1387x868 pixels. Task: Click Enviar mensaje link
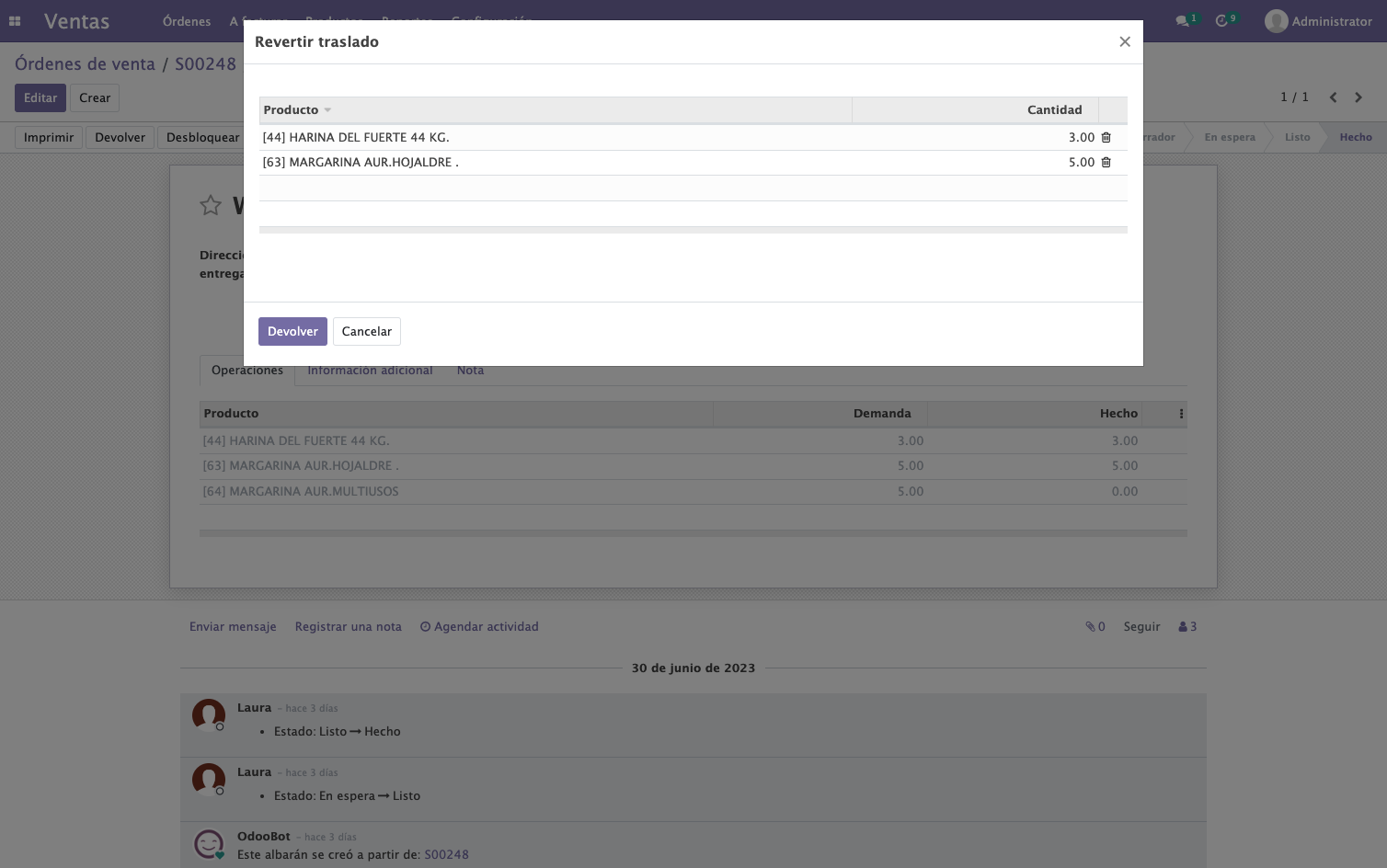233,626
